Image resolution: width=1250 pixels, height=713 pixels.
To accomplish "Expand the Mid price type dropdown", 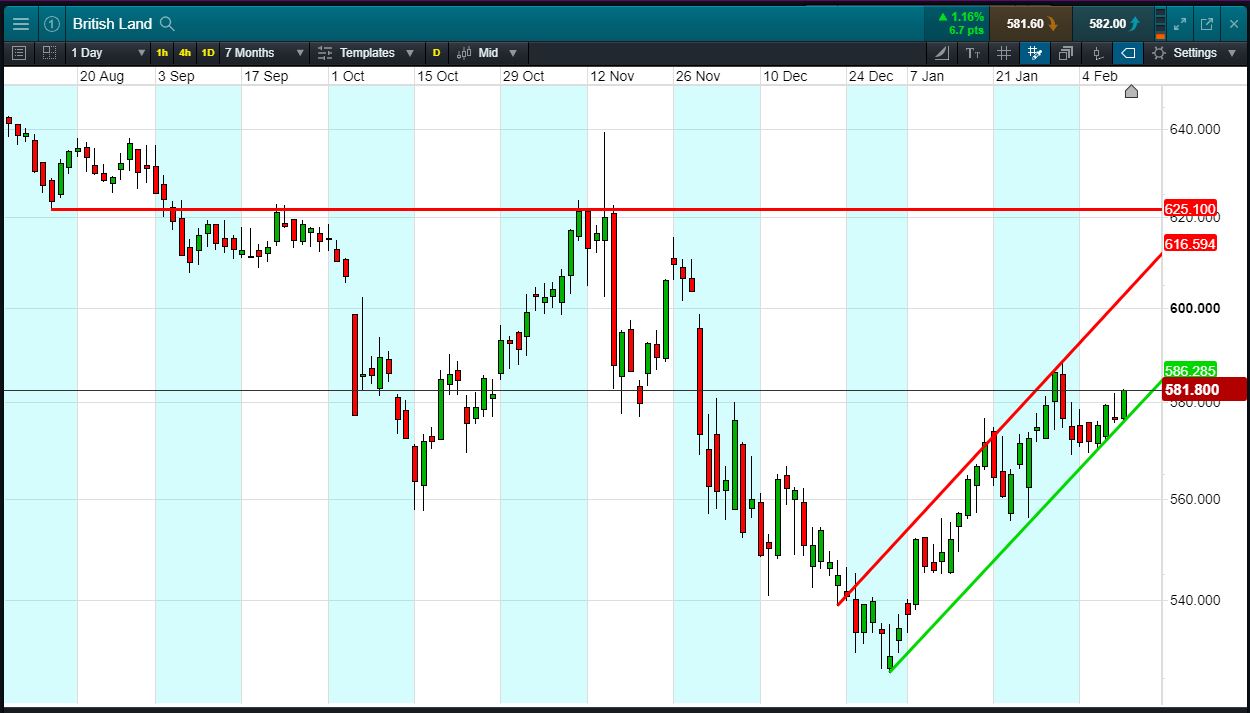I will (513, 53).
